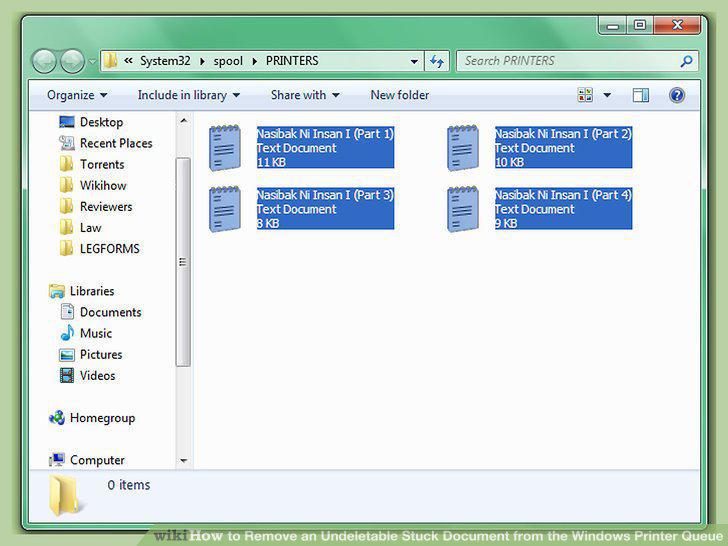Show hidden path levels with double chevron
The image size is (728, 546).
pos(129,60)
